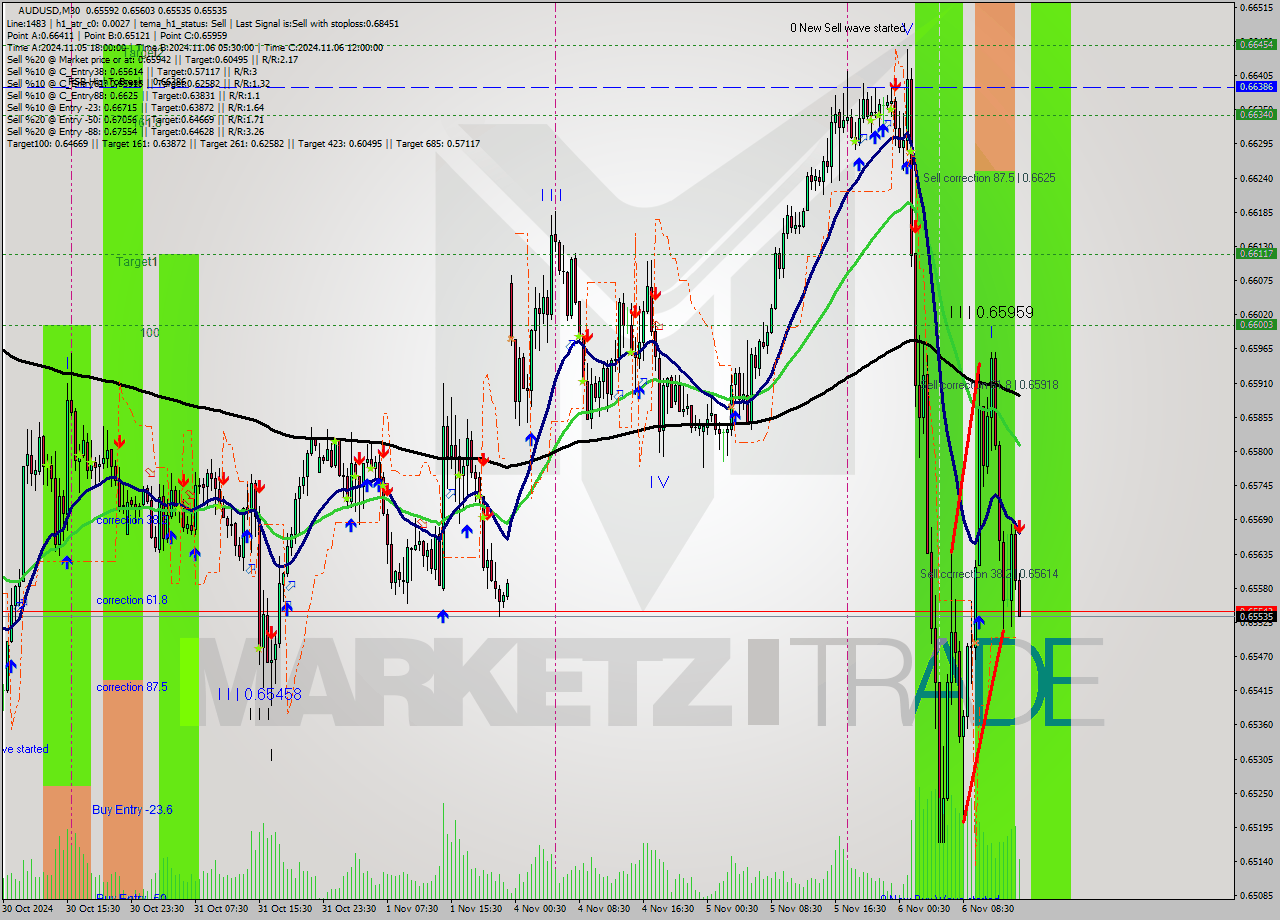Click the '6 Nov 08:30' time axis label
The height and width of the screenshot is (920, 1280).
[x=988, y=909]
